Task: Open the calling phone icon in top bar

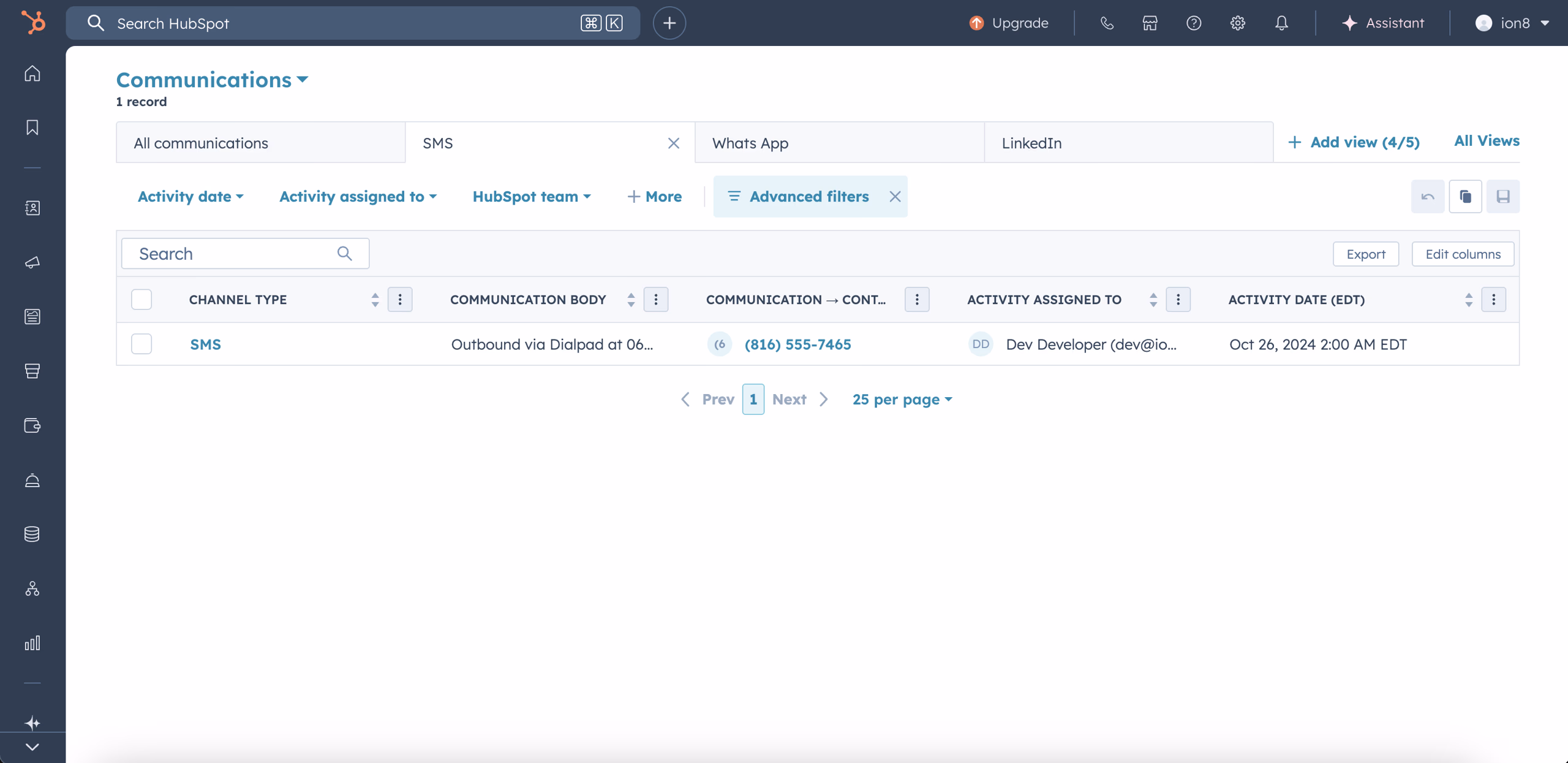Action: point(1107,23)
